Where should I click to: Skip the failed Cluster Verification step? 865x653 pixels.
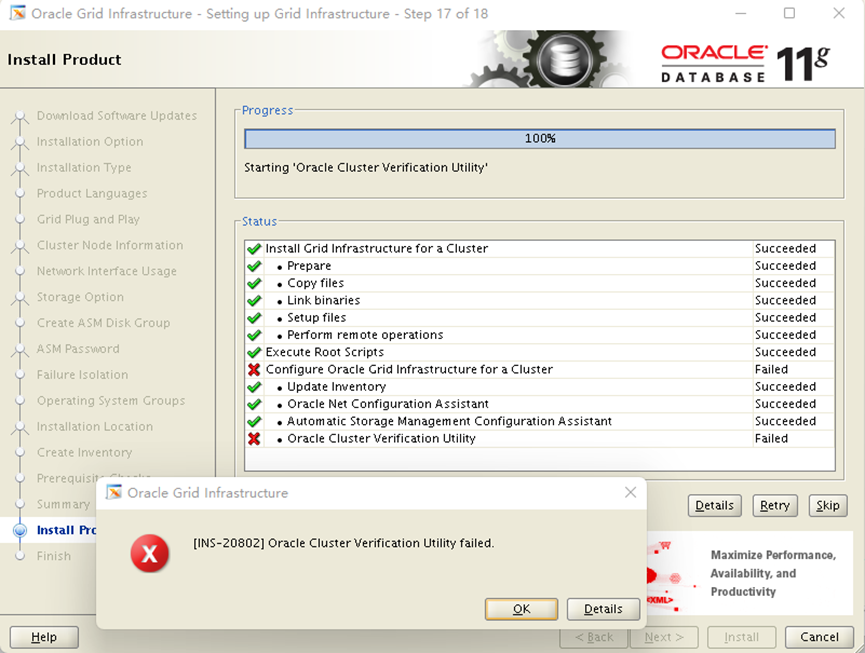[827, 505]
